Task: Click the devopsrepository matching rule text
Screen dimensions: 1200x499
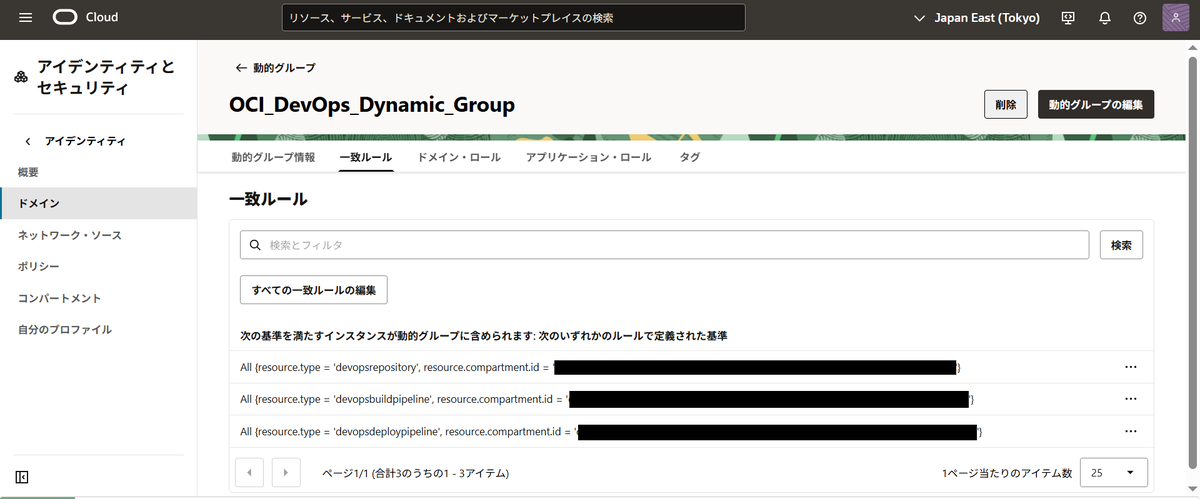Action: [x=601, y=368]
